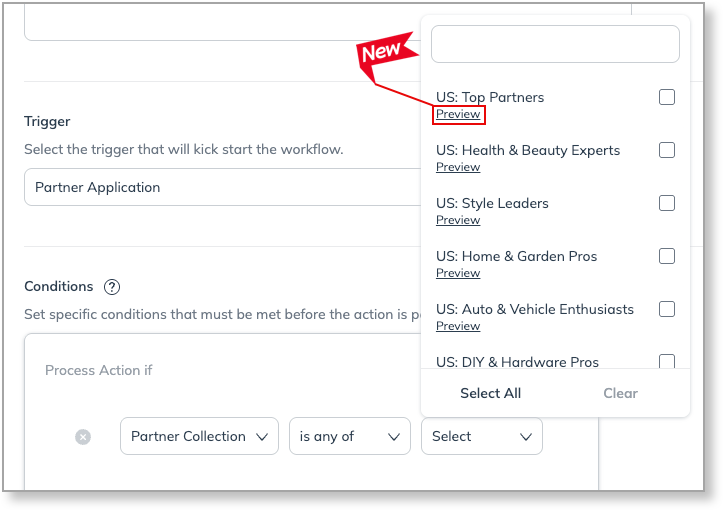Select the US: Home & Garden Pros checkbox
Screen dimensions: 723x510
click(667, 256)
